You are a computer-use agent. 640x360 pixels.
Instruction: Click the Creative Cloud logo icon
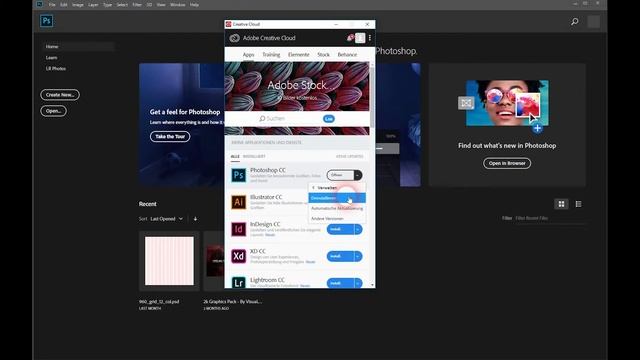[x=234, y=38]
